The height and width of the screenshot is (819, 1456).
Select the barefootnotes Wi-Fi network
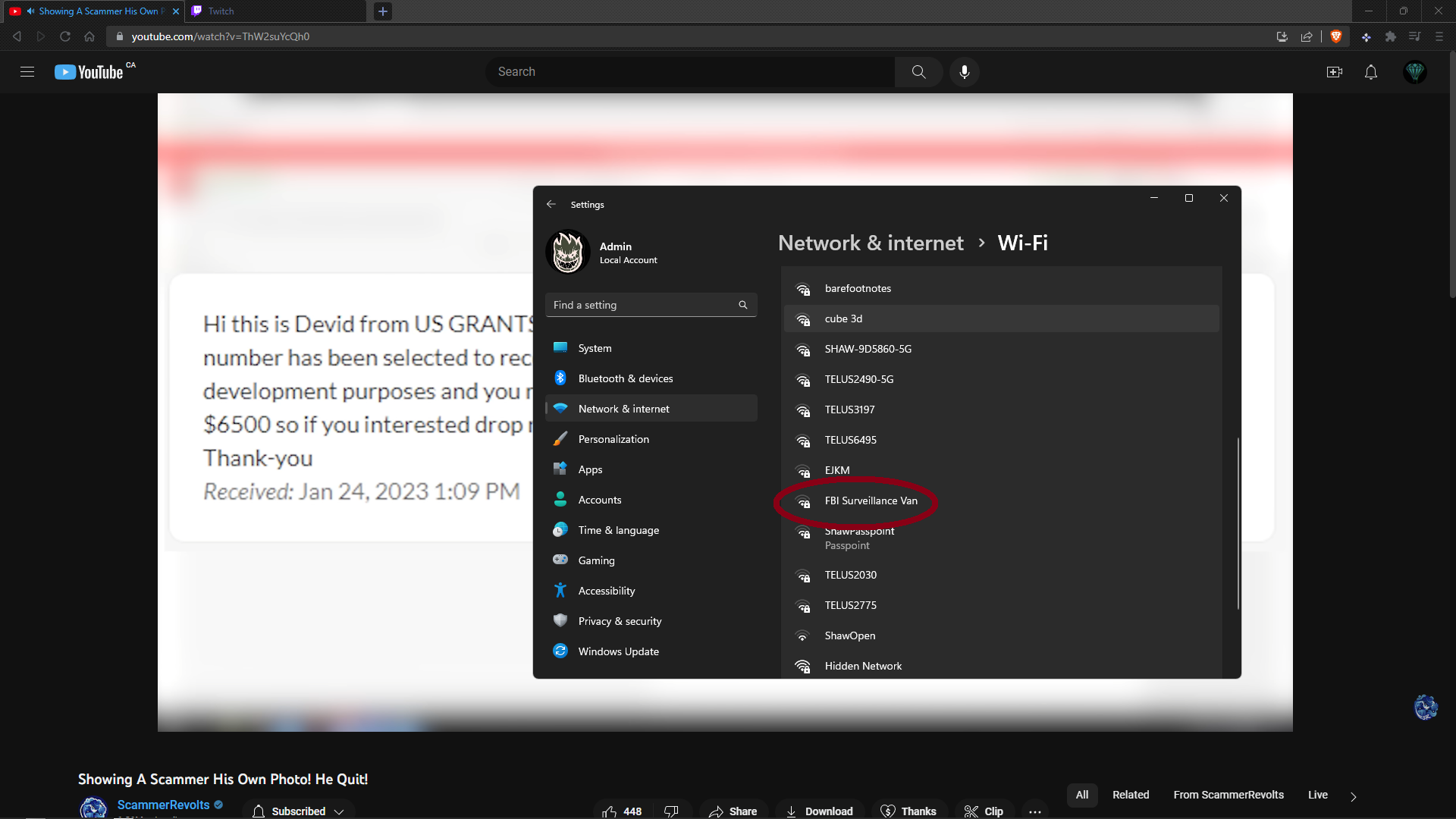point(1001,288)
